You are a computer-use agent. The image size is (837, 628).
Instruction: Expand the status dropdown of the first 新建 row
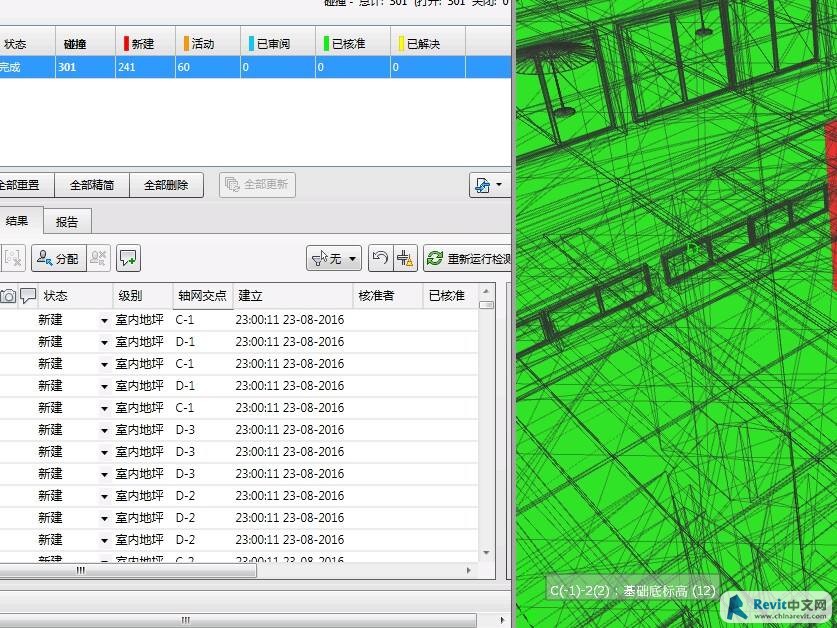pos(104,320)
